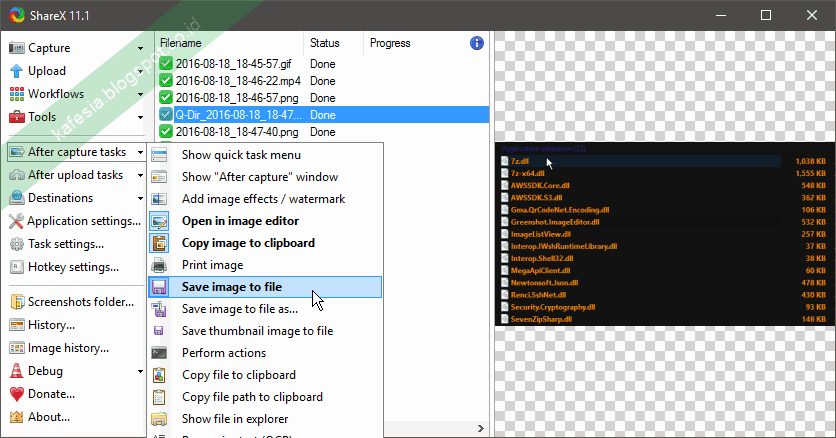
Task: Select Show "After capture" window entry
Action: click(265, 177)
